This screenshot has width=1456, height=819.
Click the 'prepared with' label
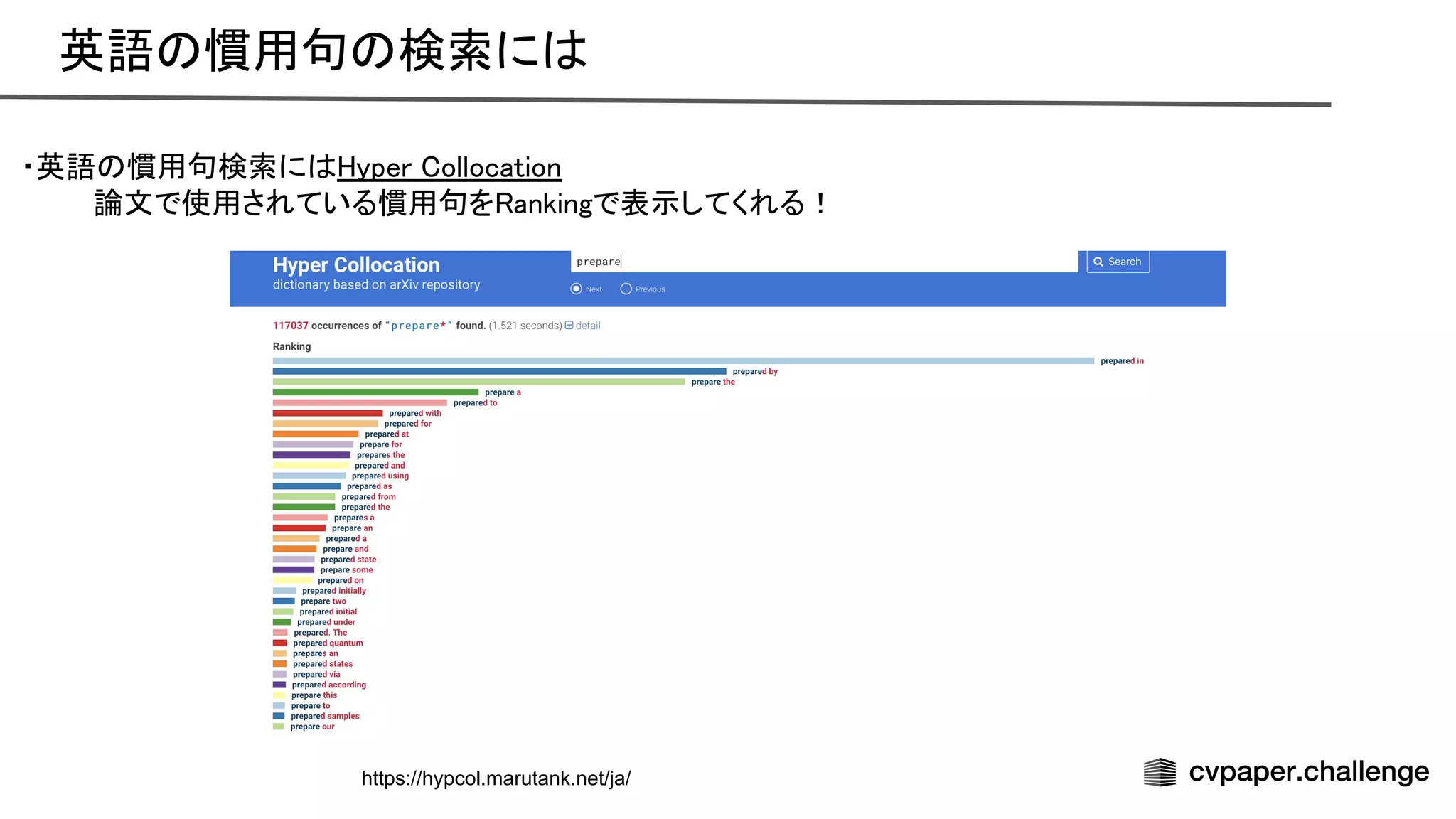[x=415, y=413]
